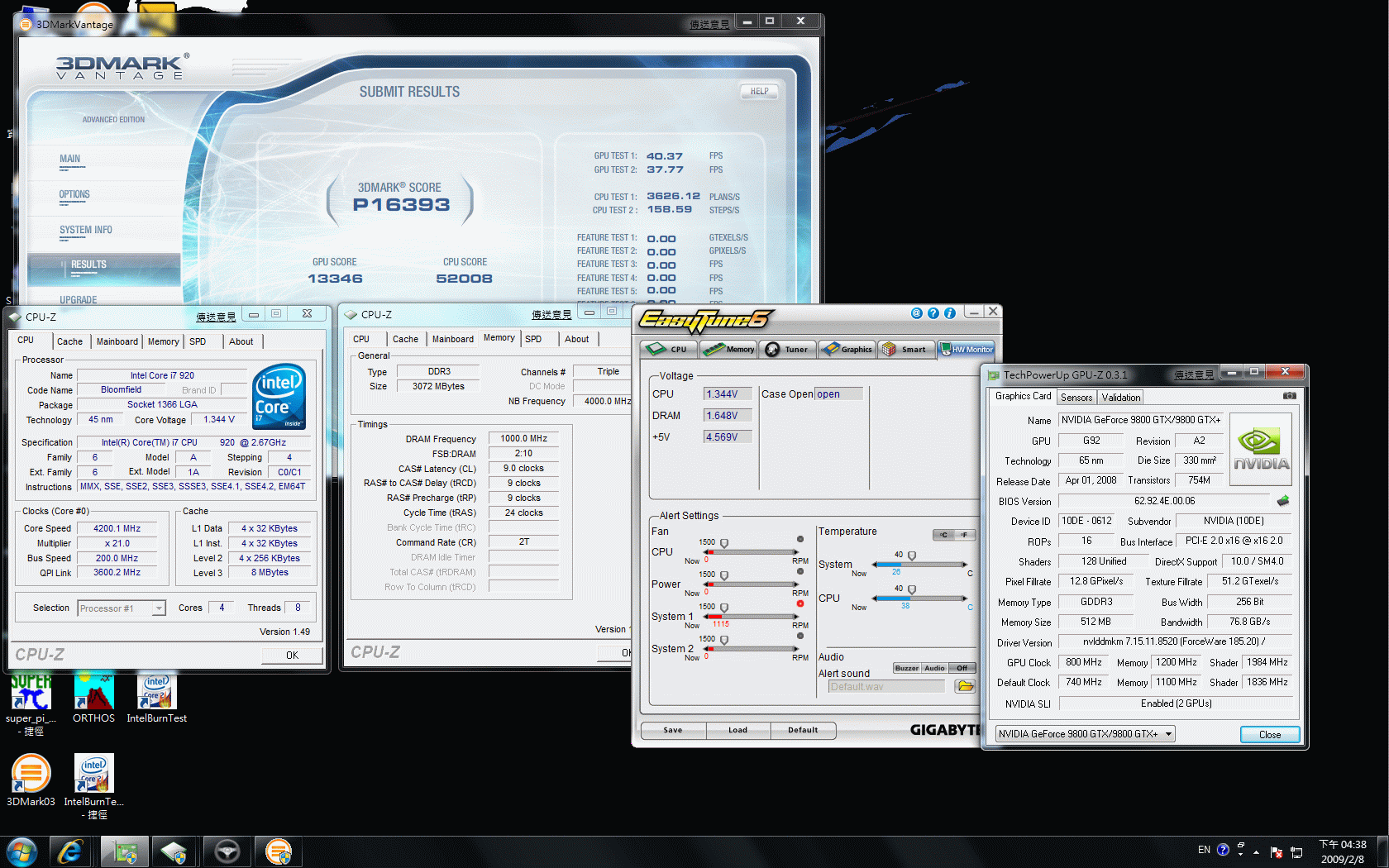
Task: Set alert sound to Buzzer
Action: (906, 668)
